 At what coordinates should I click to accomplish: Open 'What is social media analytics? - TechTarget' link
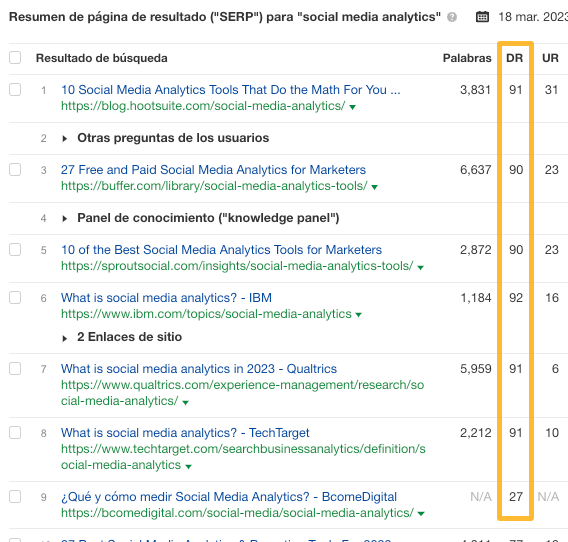click(x=185, y=433)
